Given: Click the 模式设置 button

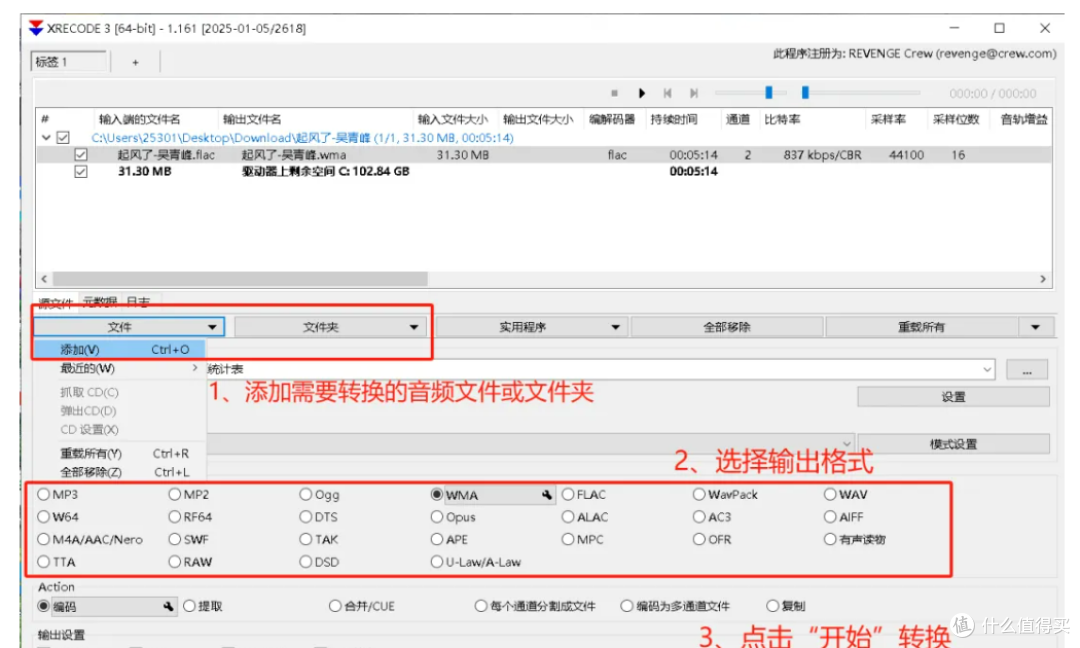Looking at the screenshot, I should pyautogui.click(x=955, y=443).
